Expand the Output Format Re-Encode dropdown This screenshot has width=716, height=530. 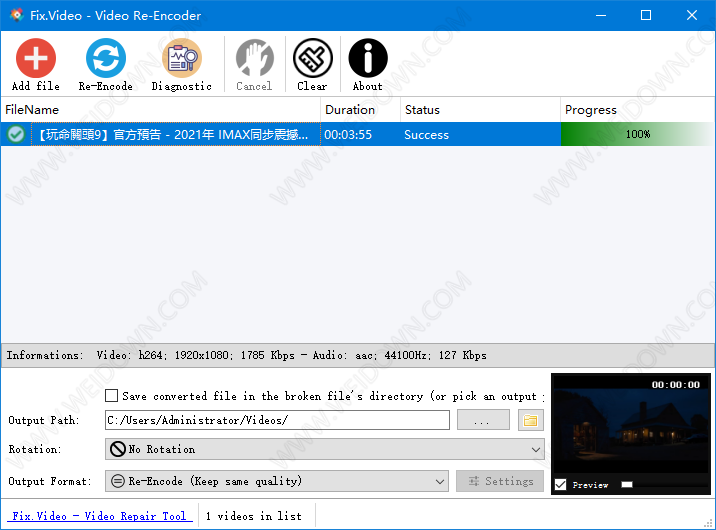pos(277,481)
